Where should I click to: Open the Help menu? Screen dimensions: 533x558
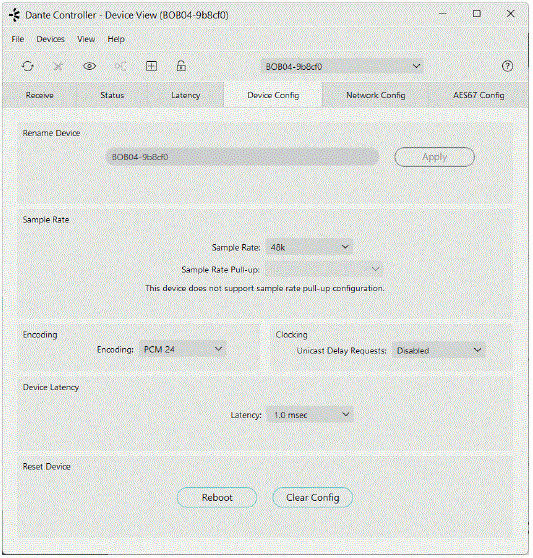(116, 39)
